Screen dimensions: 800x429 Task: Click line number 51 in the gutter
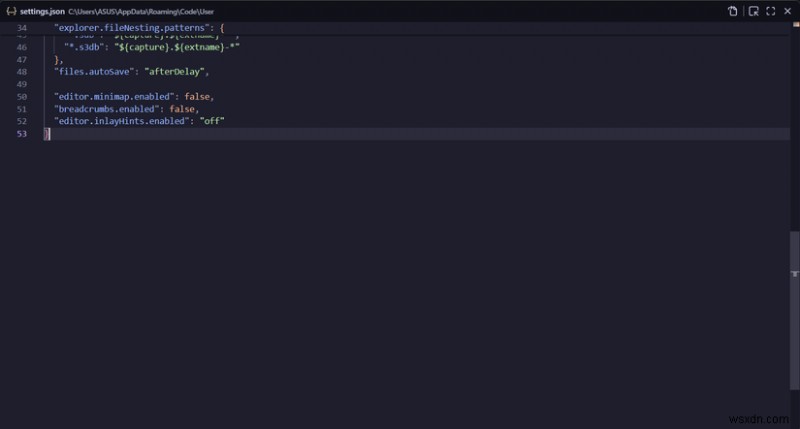point(21,109)
